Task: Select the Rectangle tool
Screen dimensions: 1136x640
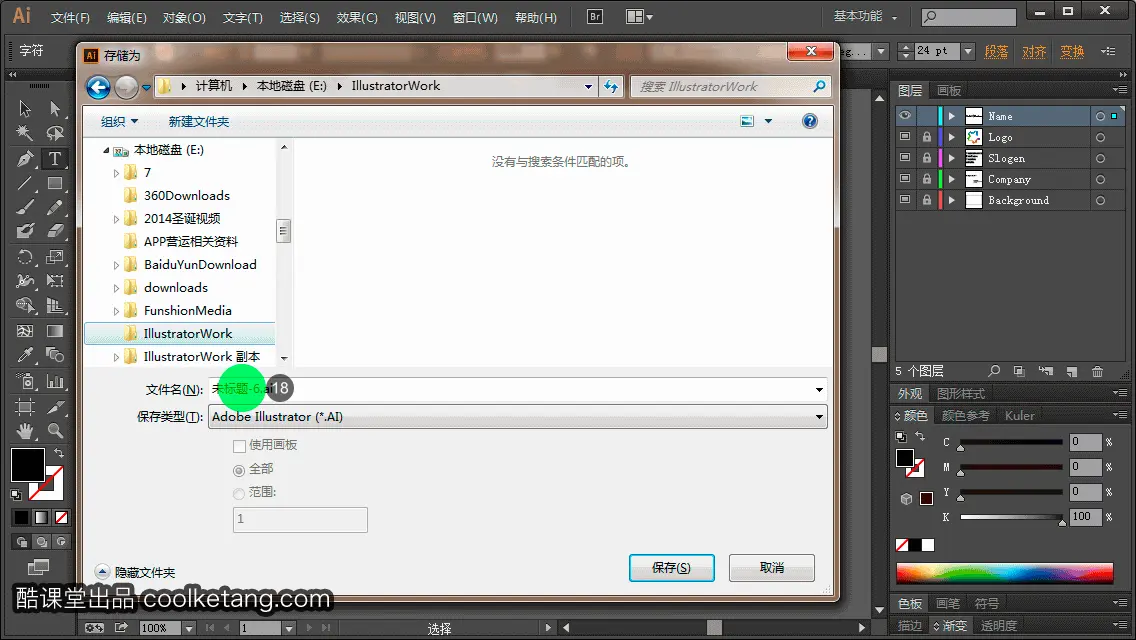Action: pyautogui.click(x=55, y=183)
